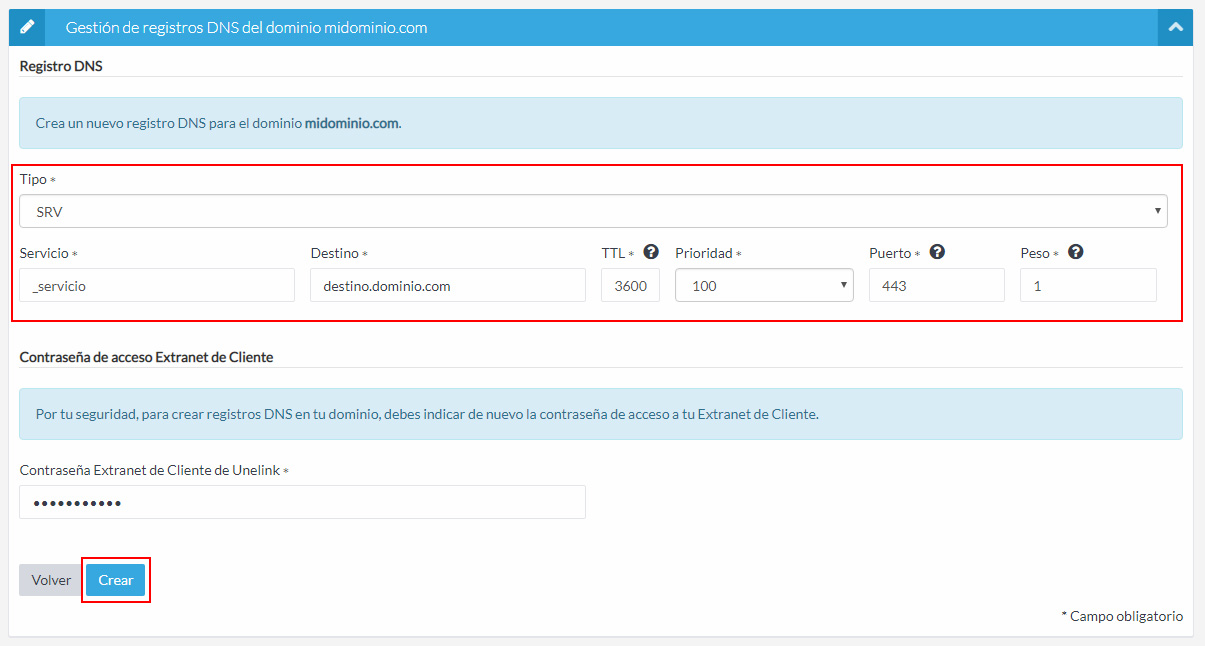Click the pencil edit icon in the header
The width and height of the screenshot is (1205, 646).
pos(27,28)
